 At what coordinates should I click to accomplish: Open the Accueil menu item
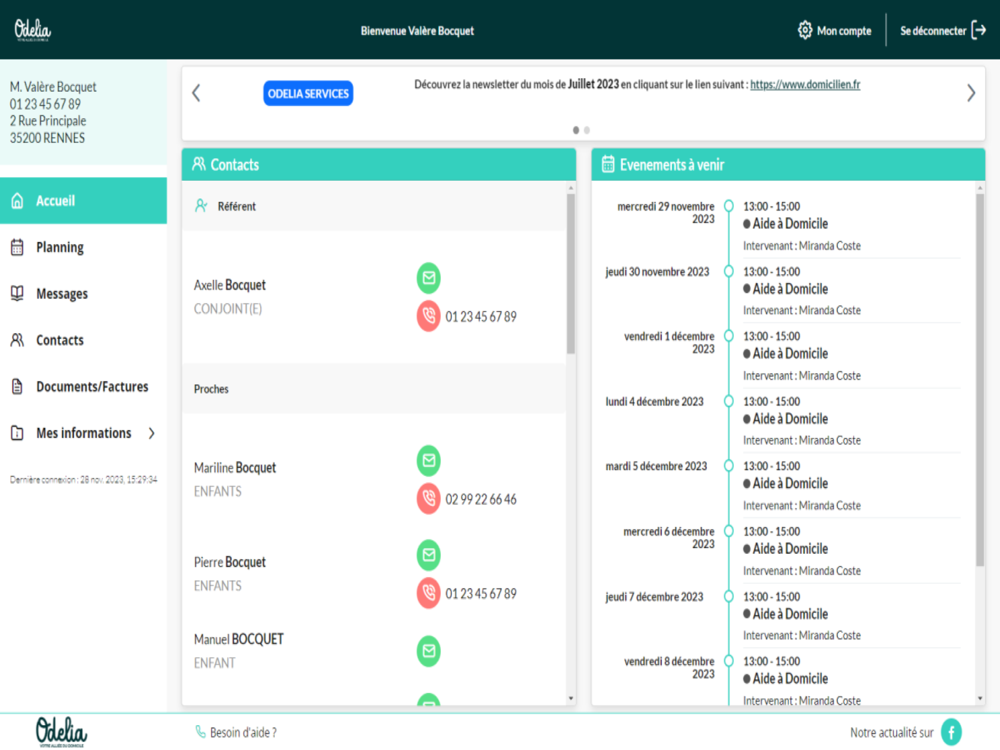(84, 201)
